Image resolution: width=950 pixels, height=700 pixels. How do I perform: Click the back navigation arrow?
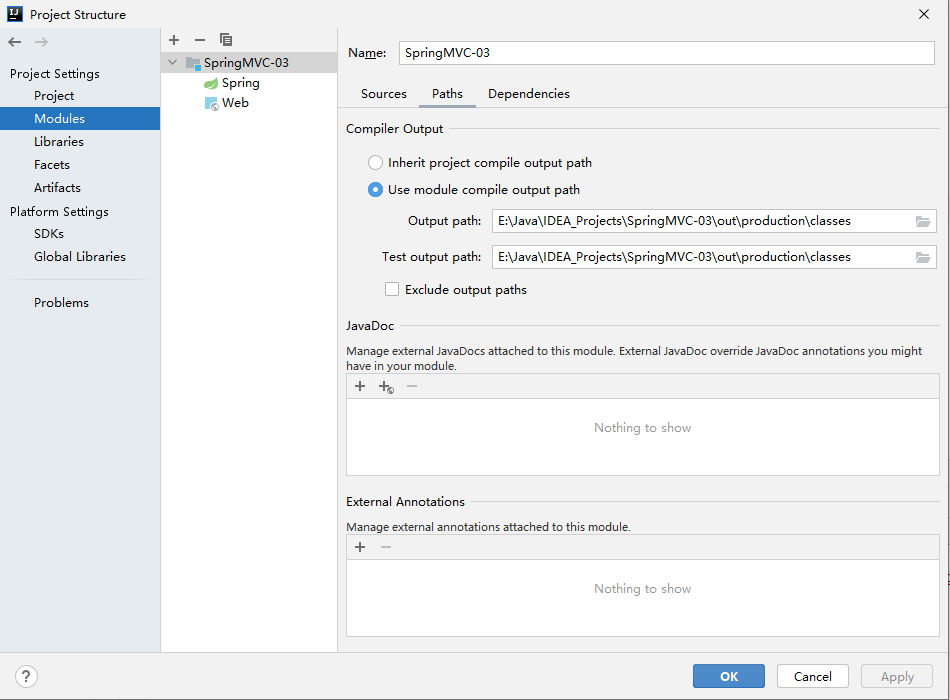click(15, 42)
